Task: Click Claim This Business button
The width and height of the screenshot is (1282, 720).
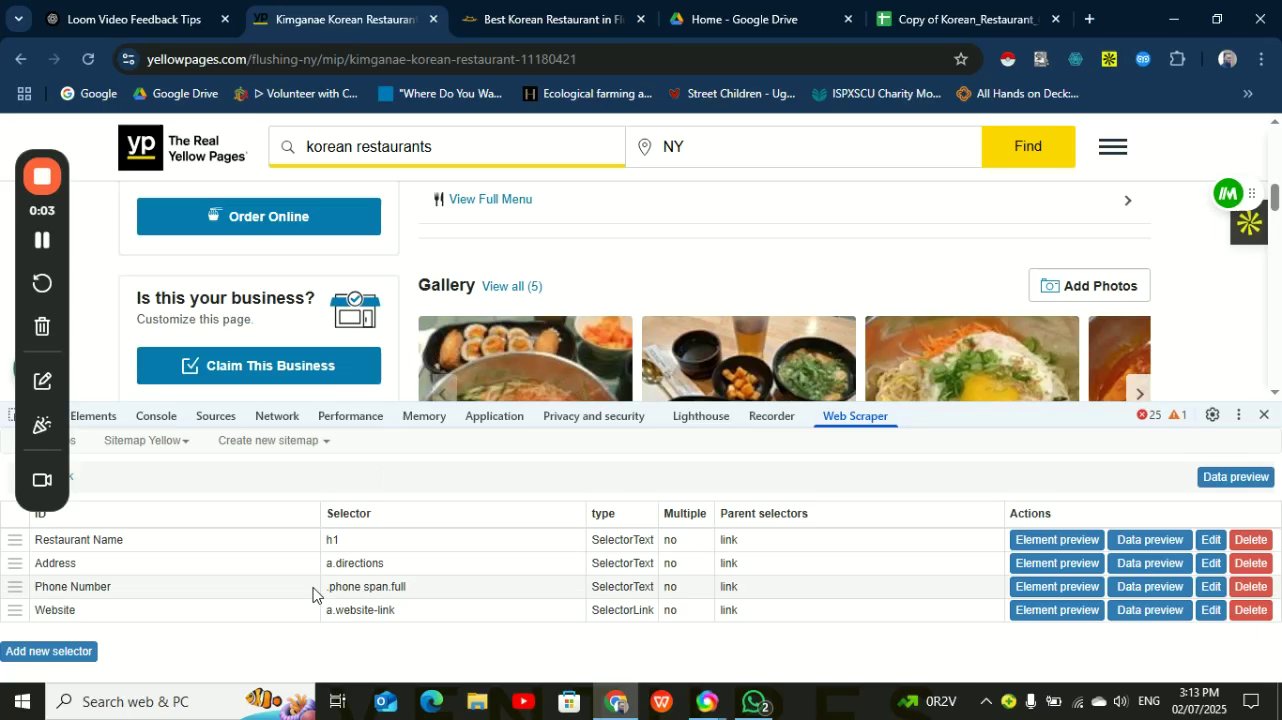Action: (x=259, y=366)
